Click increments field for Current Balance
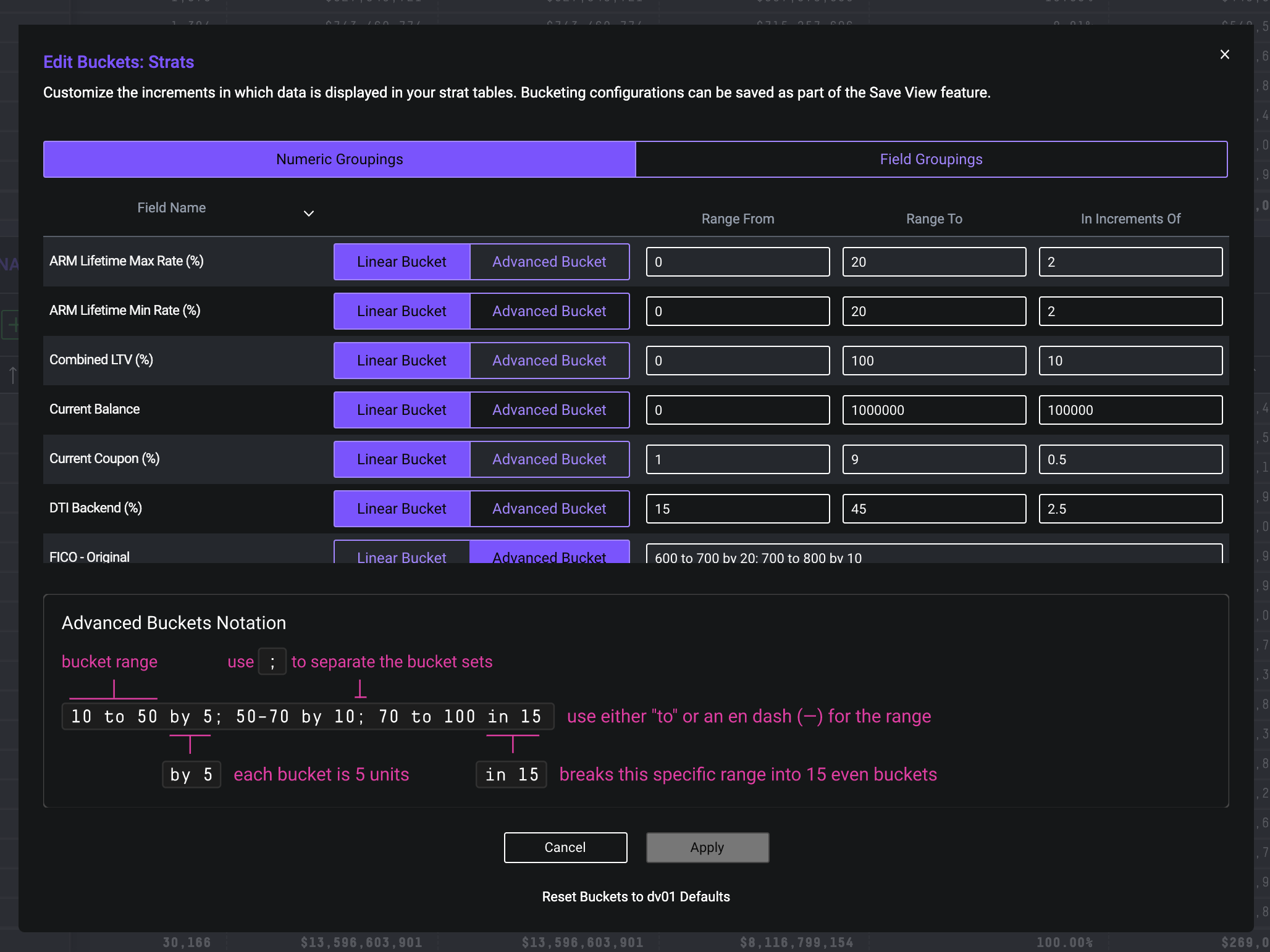This screenshot has height=952, width=1270. click(x=1130, y=410)
